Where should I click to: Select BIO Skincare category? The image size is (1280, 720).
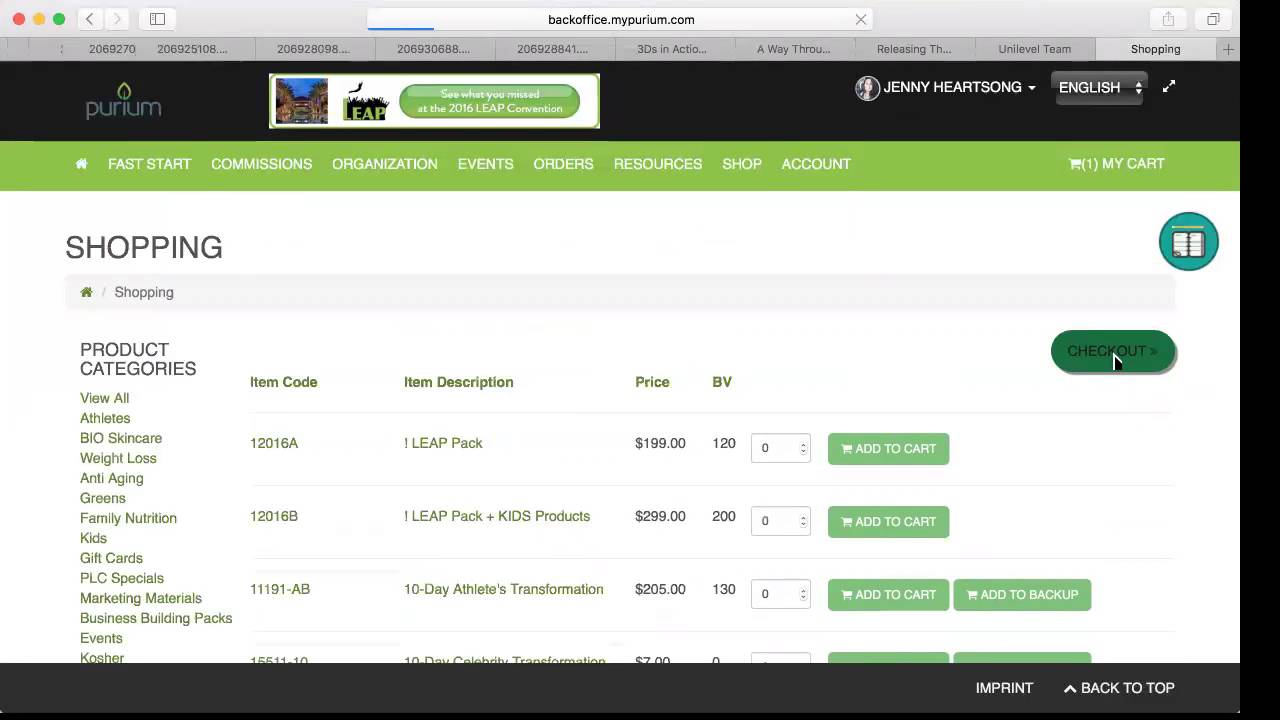tap(121, 438)
